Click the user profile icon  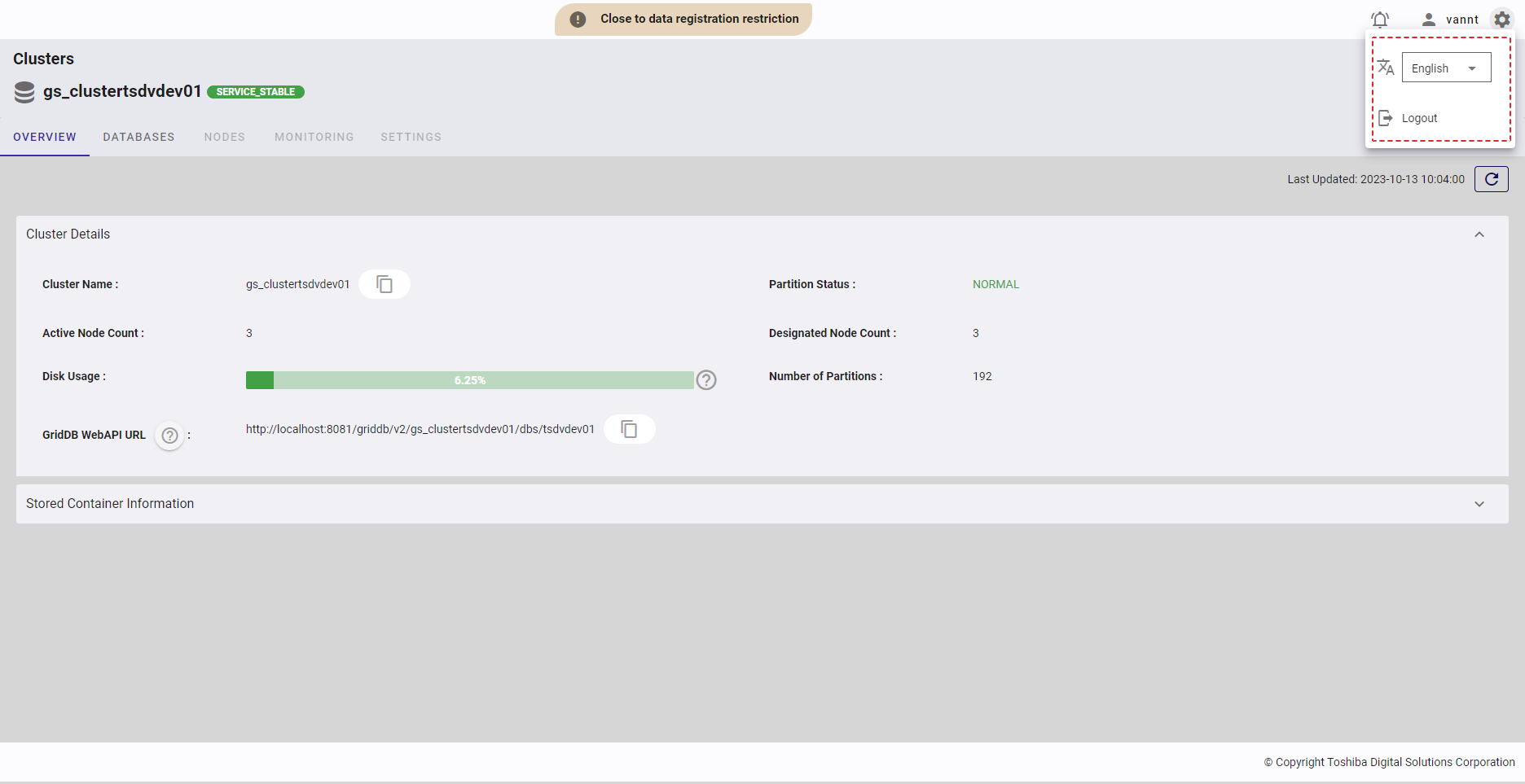pyautogui.click(x=1427, y=19)
